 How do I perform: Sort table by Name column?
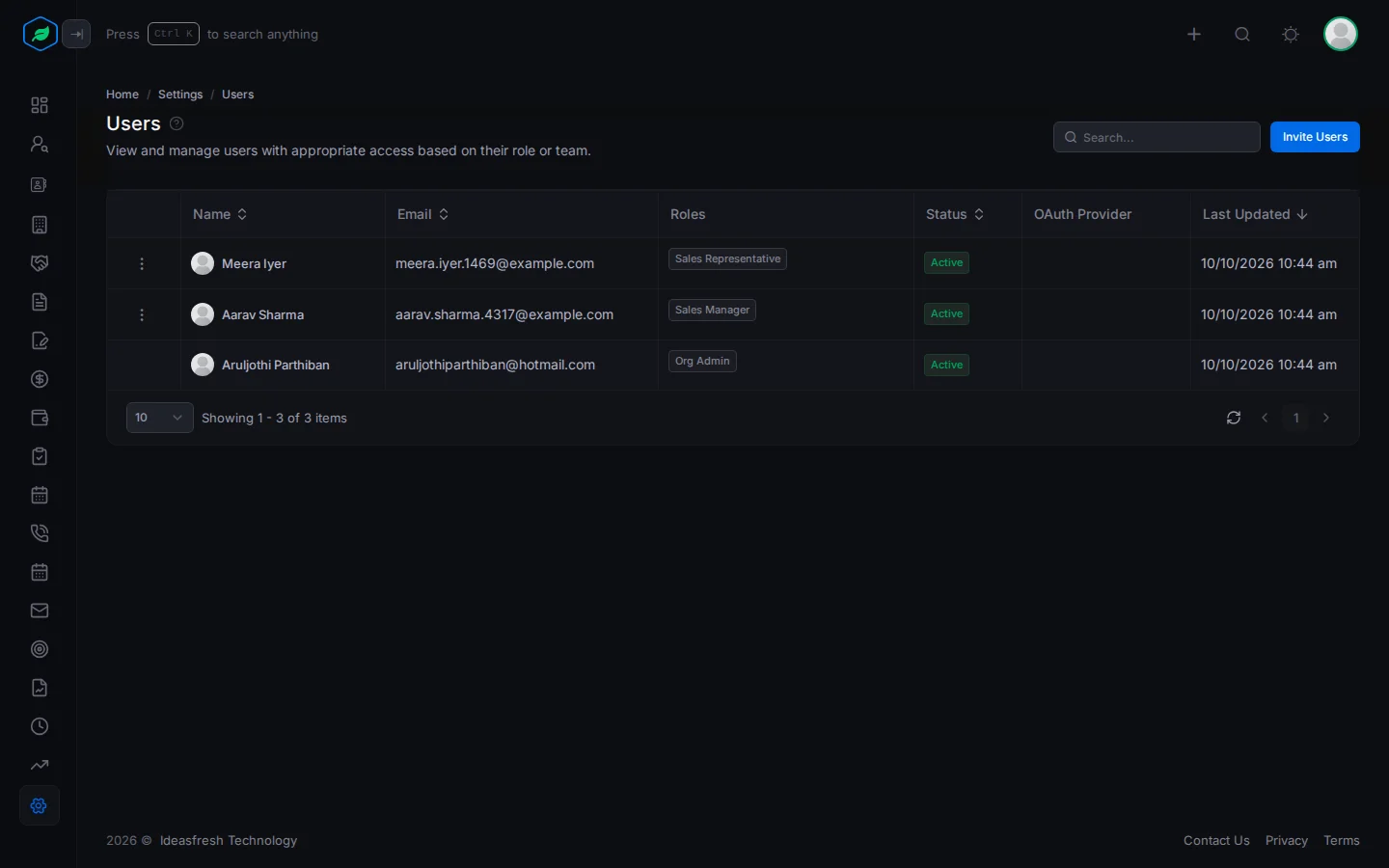tap(220, 214)
